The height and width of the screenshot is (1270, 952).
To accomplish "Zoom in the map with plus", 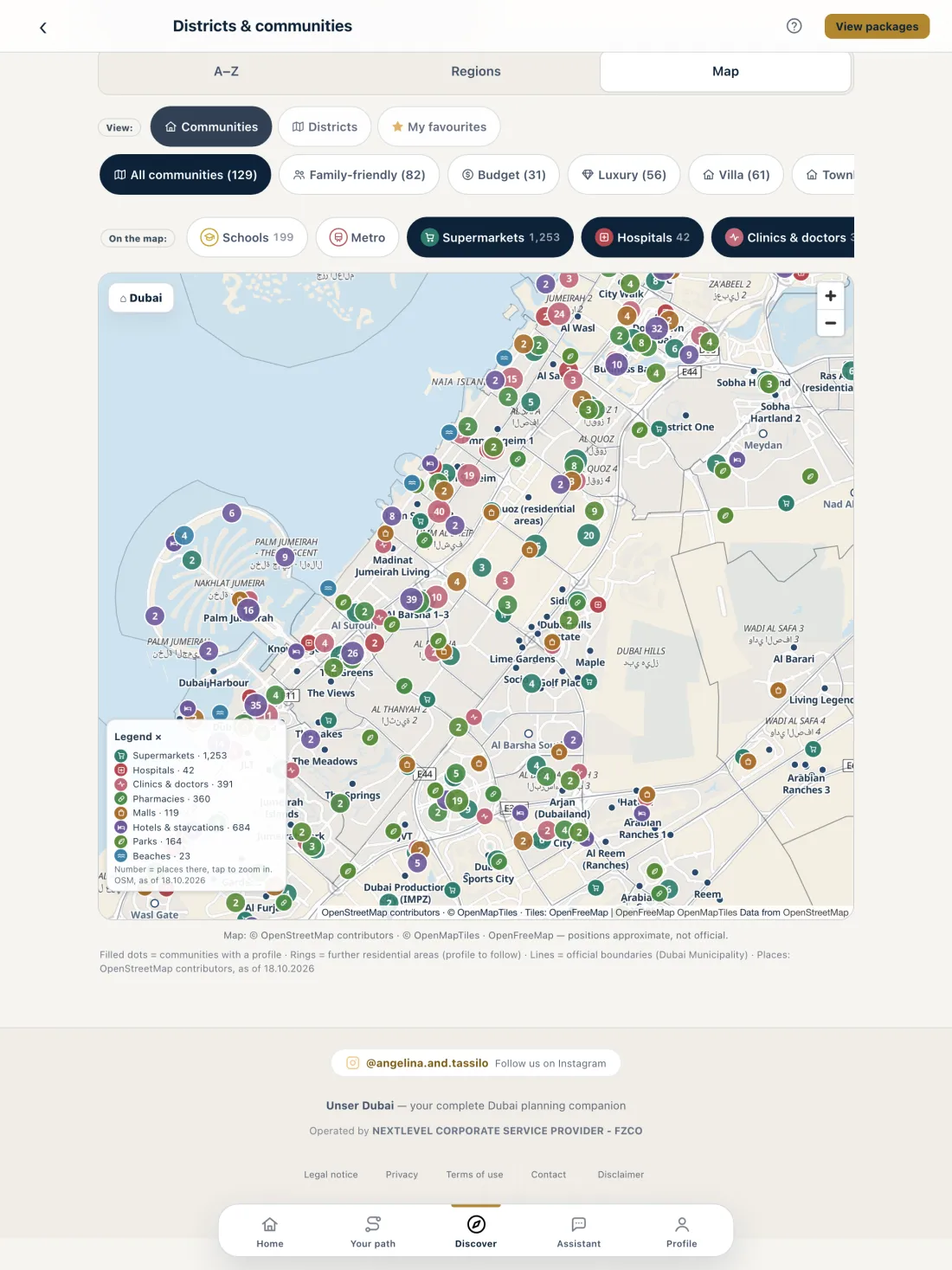I will pos(830,296).
